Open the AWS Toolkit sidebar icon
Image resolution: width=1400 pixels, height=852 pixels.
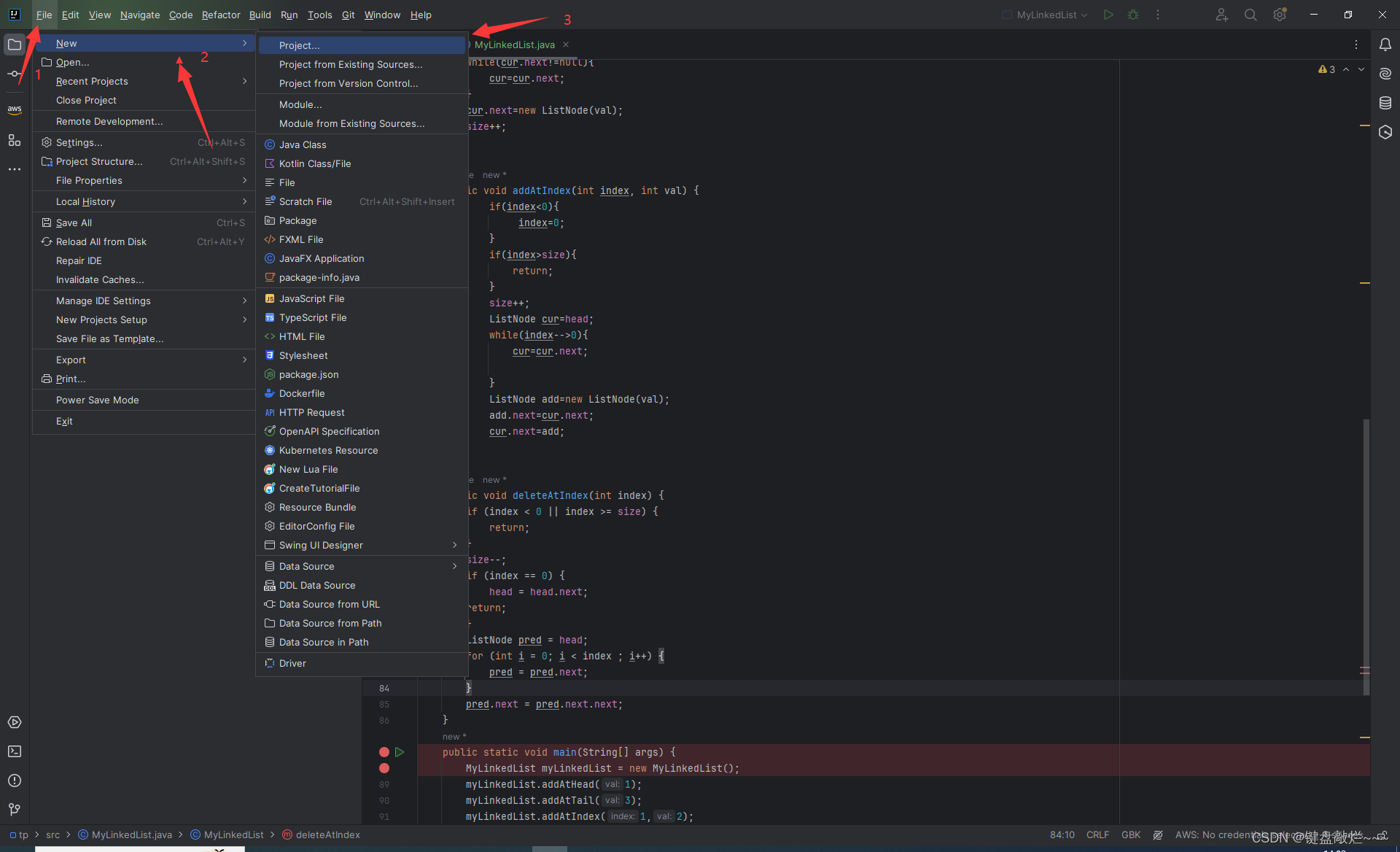pos(15,109)
